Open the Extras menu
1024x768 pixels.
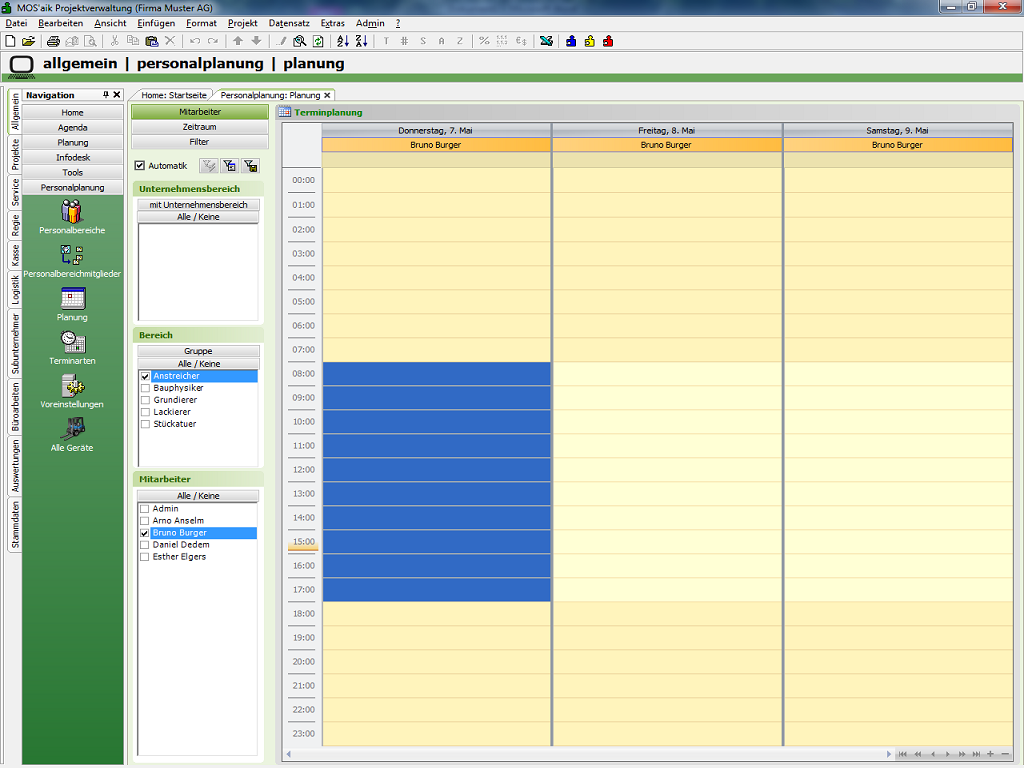(332, 23)
